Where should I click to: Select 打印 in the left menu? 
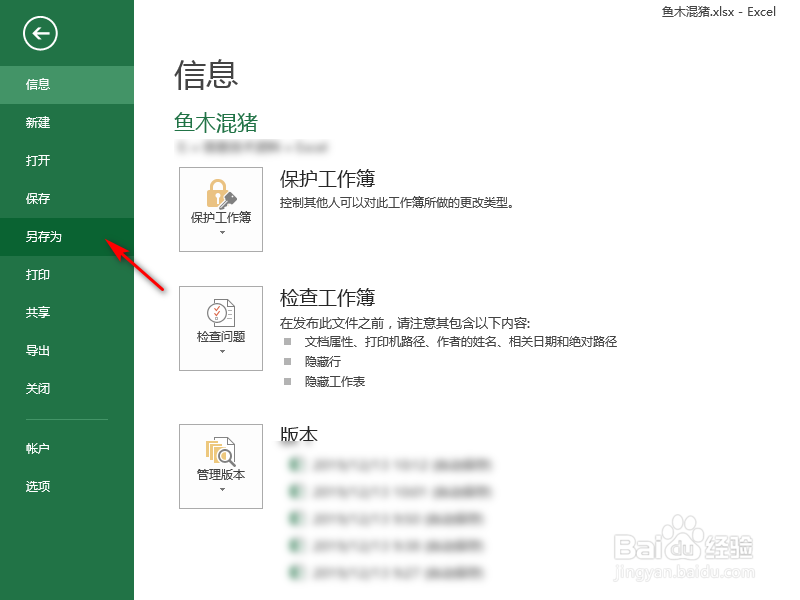coord(67,274)
